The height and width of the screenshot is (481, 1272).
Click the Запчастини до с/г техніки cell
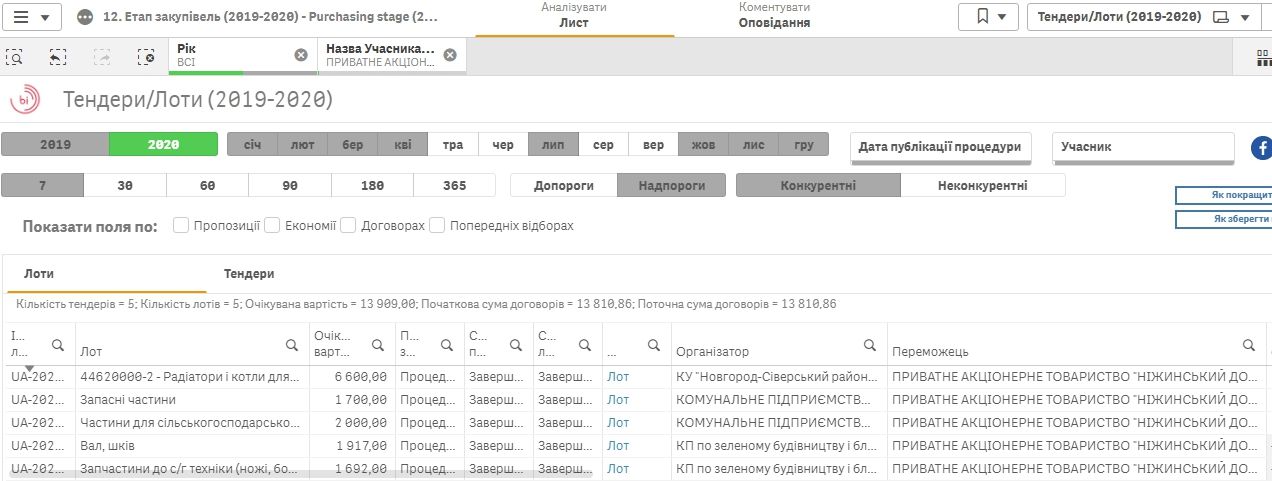tap(193, 469)
